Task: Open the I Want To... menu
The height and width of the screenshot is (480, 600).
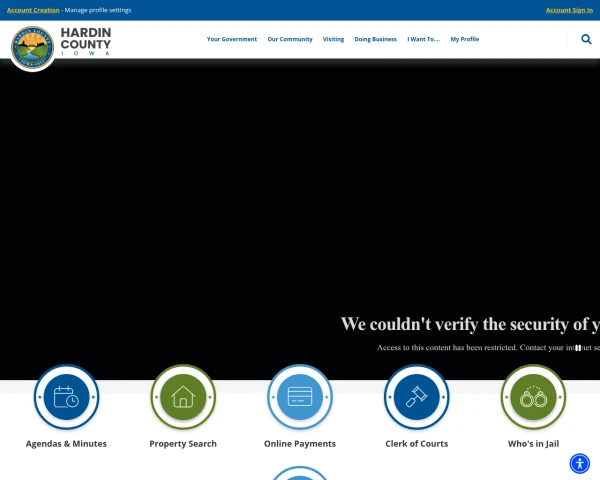Action: coord(424,39)
